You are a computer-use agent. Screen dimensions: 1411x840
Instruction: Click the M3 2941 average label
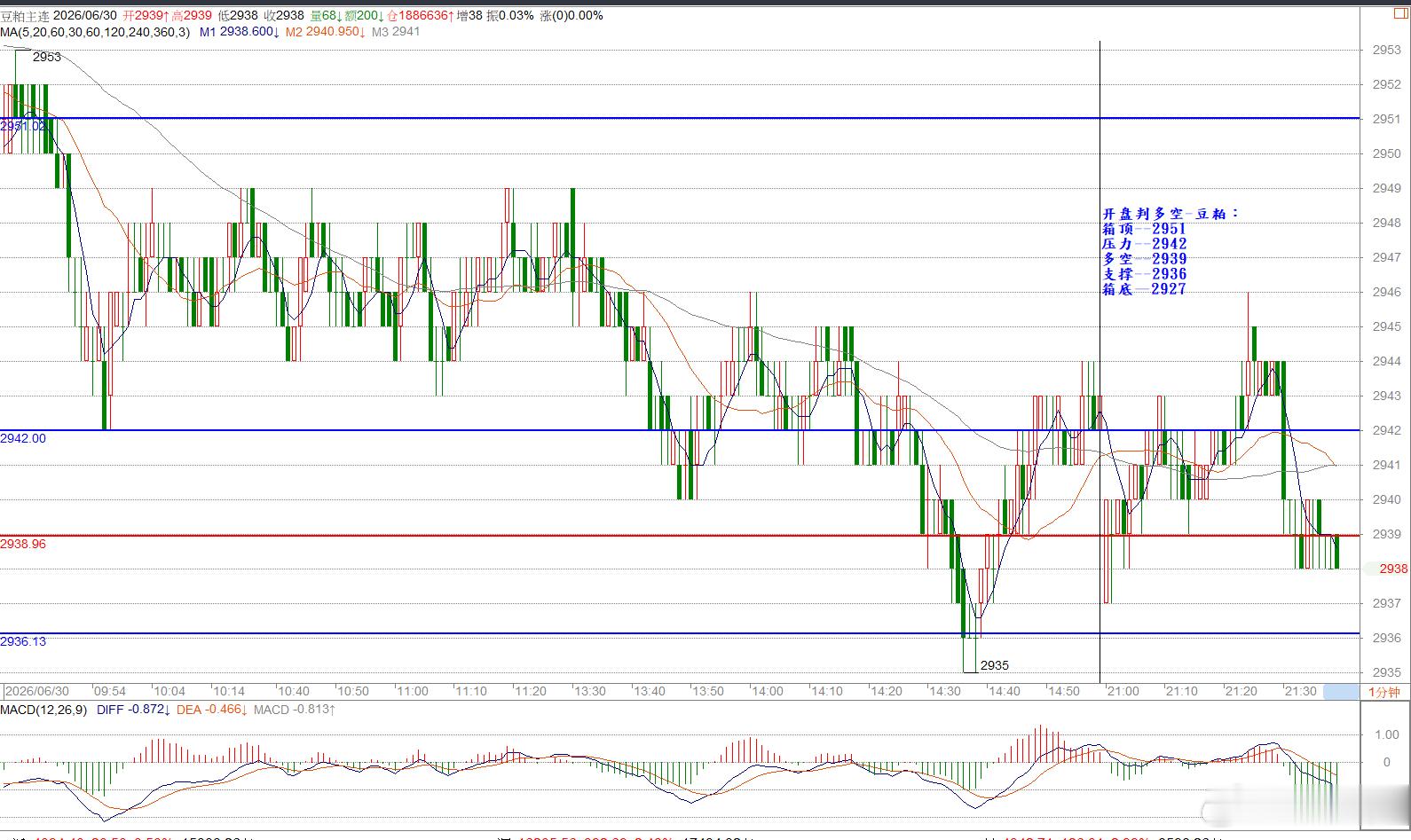click(x=396, y=32)
